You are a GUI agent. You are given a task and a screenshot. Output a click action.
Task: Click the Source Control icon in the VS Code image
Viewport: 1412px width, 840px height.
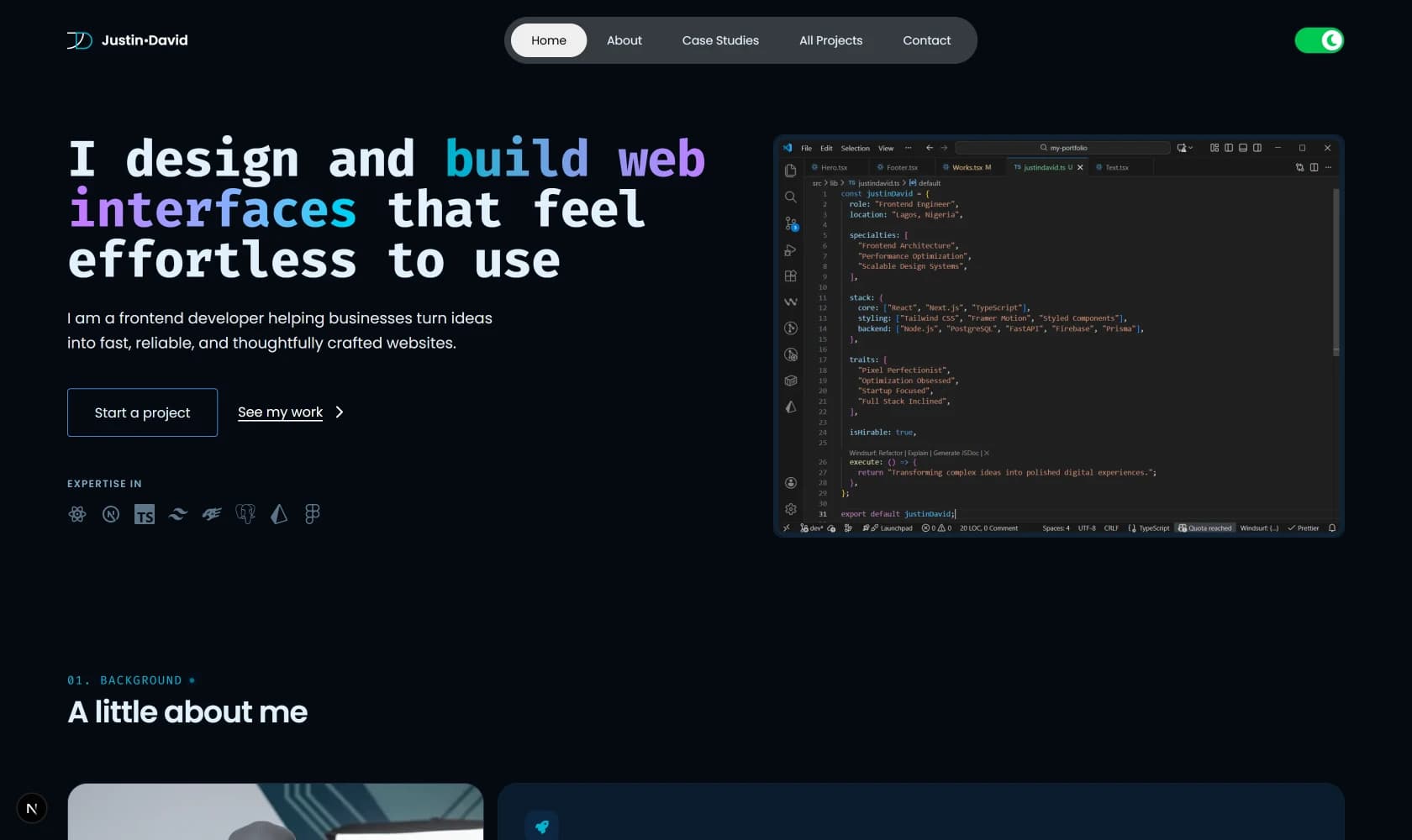(x=791, y=223)
